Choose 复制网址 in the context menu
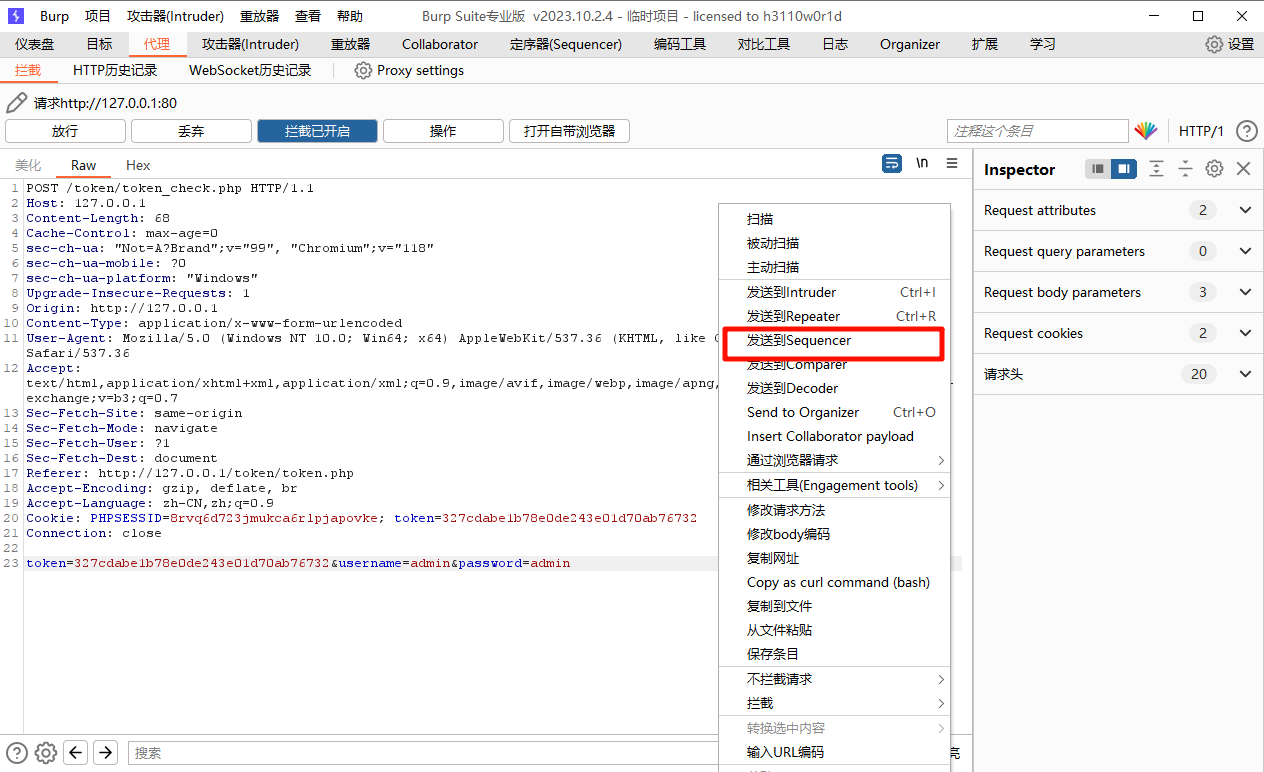Image resolution: width=1264 pixels, height=772 pixels. (x=835, y=558)
